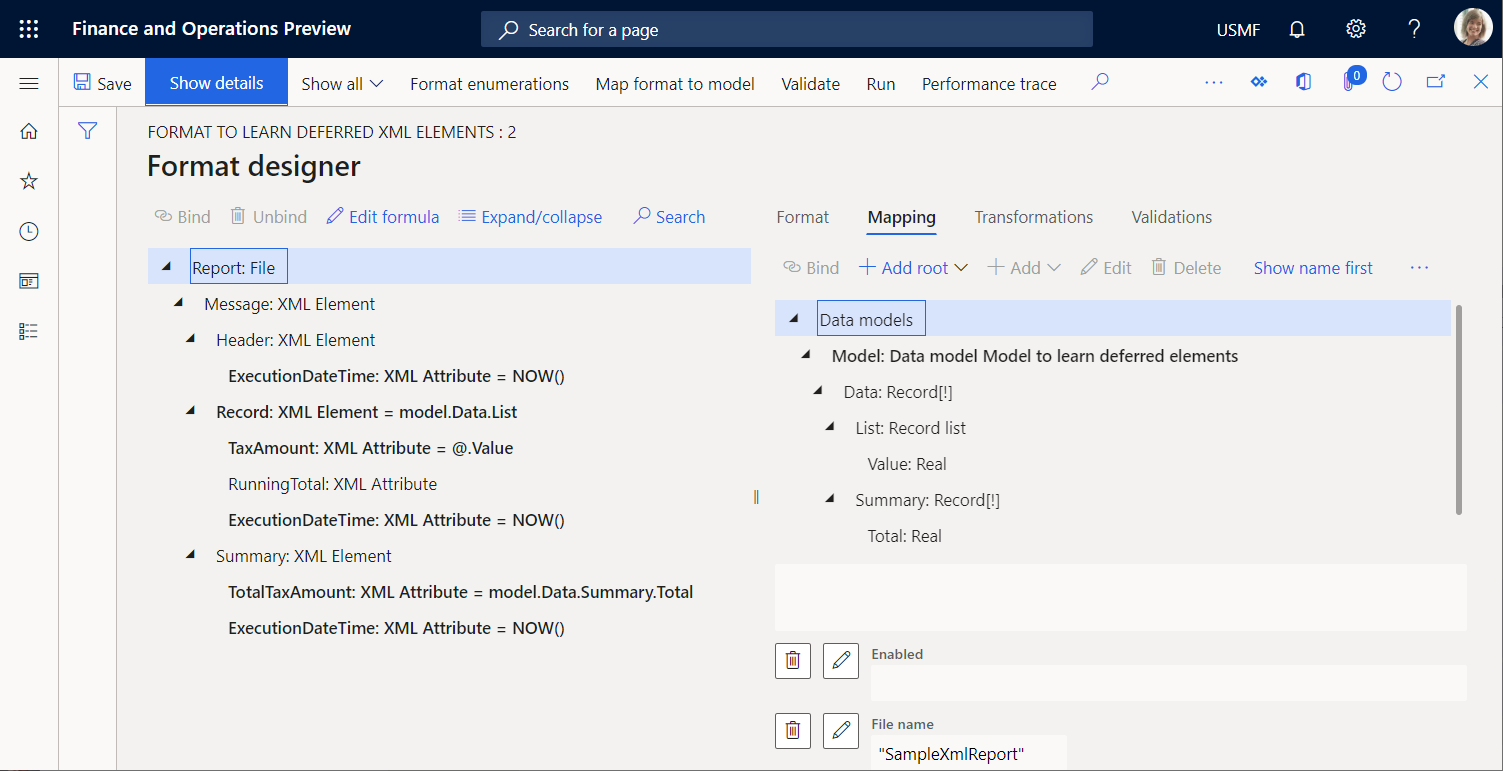Image resolution: width=1503 pixels, height=771 pixels.
Task: Save the format using Save button
Action: pyautogui.click(x=102, y=84)
